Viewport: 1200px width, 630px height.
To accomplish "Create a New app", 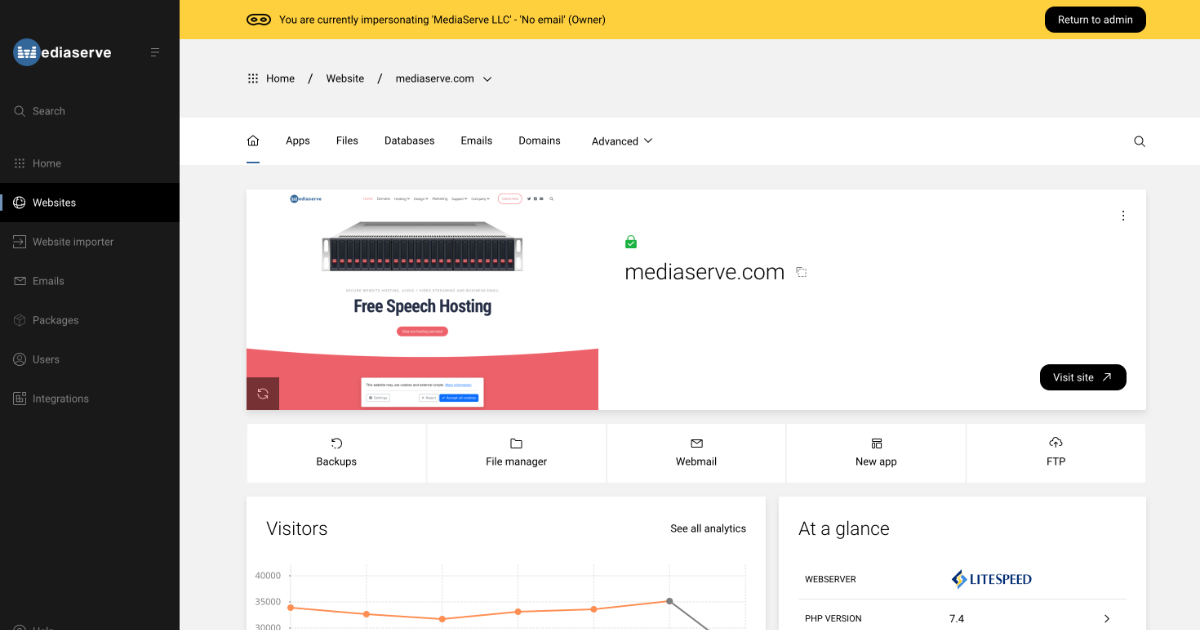I will 876,453.
